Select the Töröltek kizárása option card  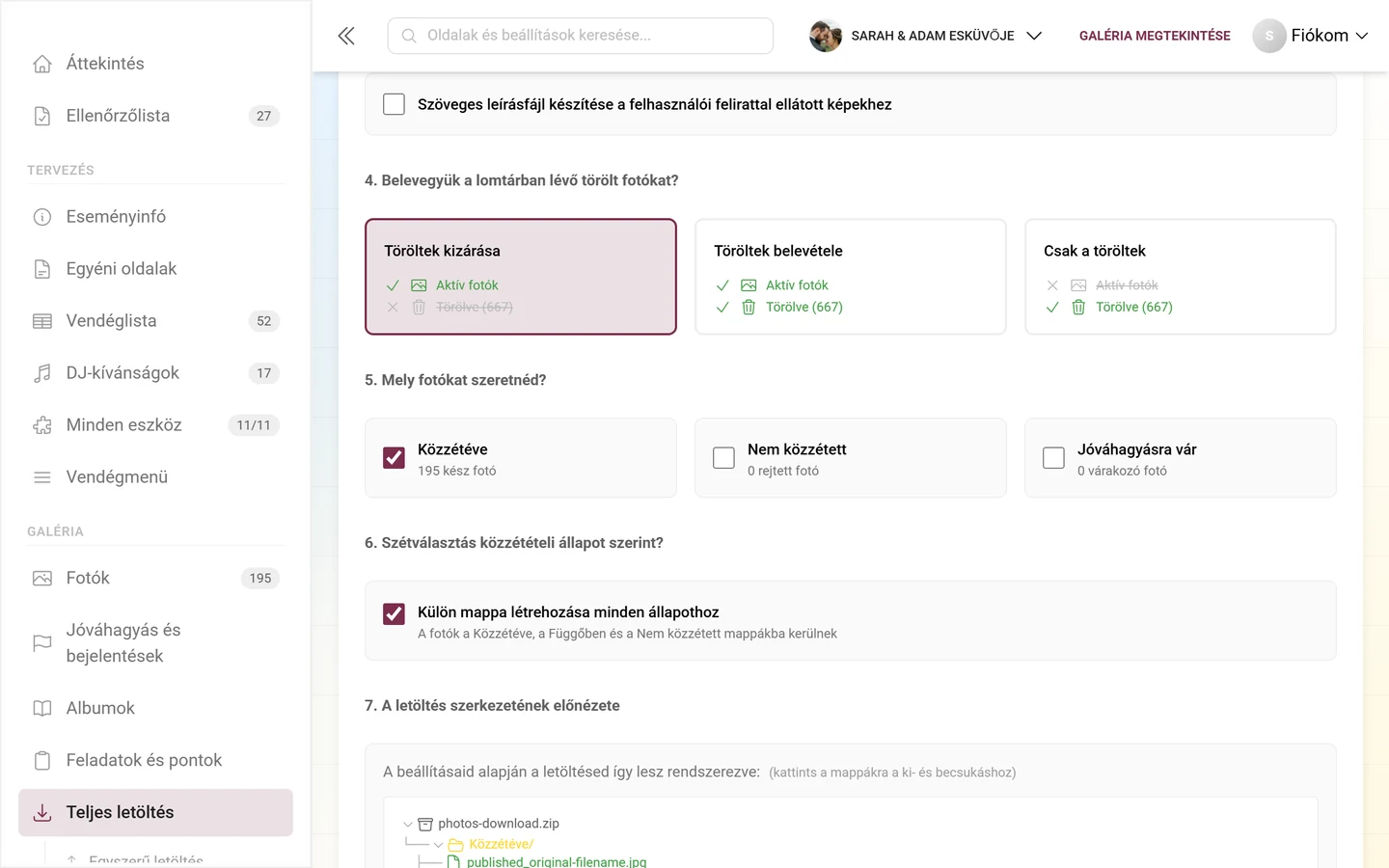coord(521,277)
